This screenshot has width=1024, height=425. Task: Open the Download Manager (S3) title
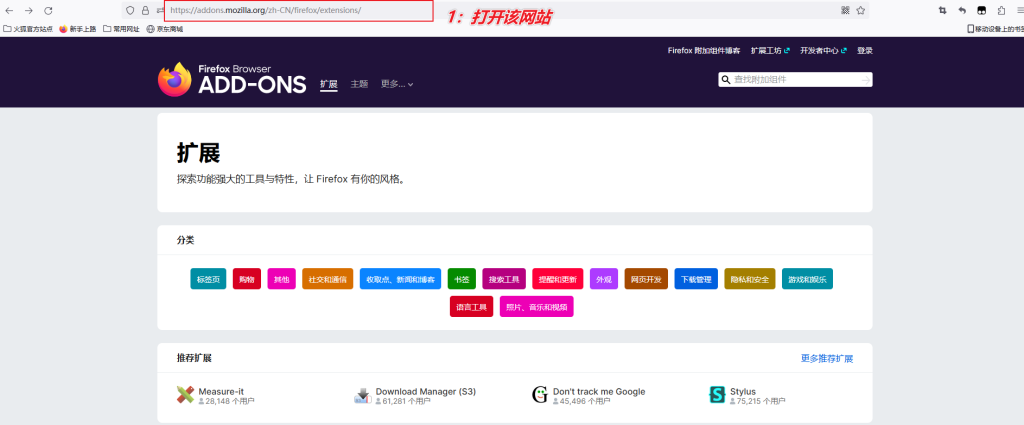point(426,392)
